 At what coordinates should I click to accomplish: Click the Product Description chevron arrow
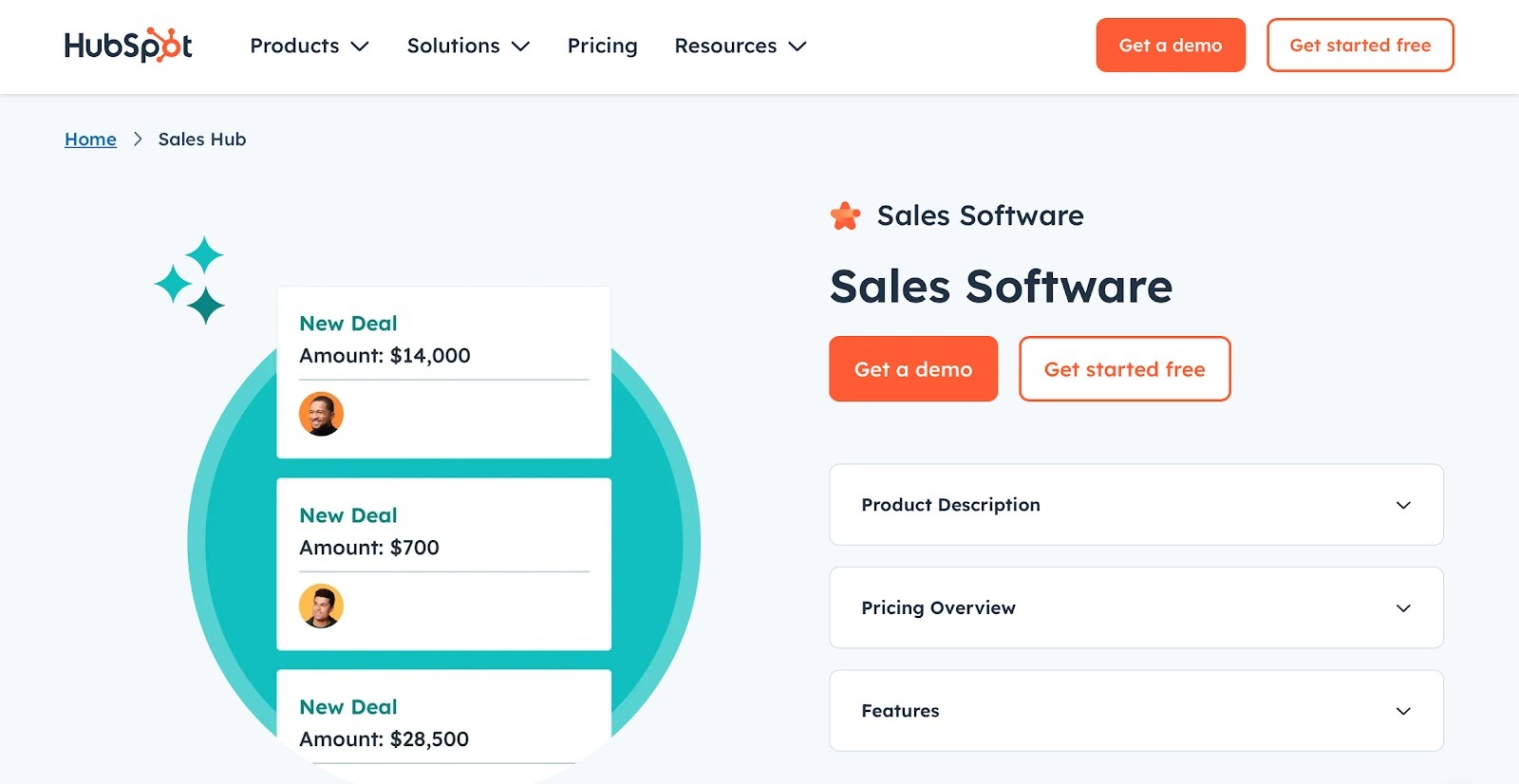pos(1403,505)
